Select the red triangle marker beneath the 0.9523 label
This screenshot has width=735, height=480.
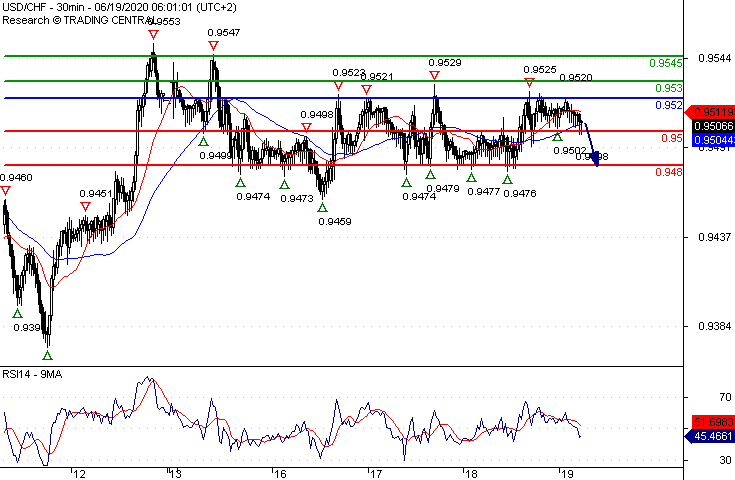[x=338, y=86]
